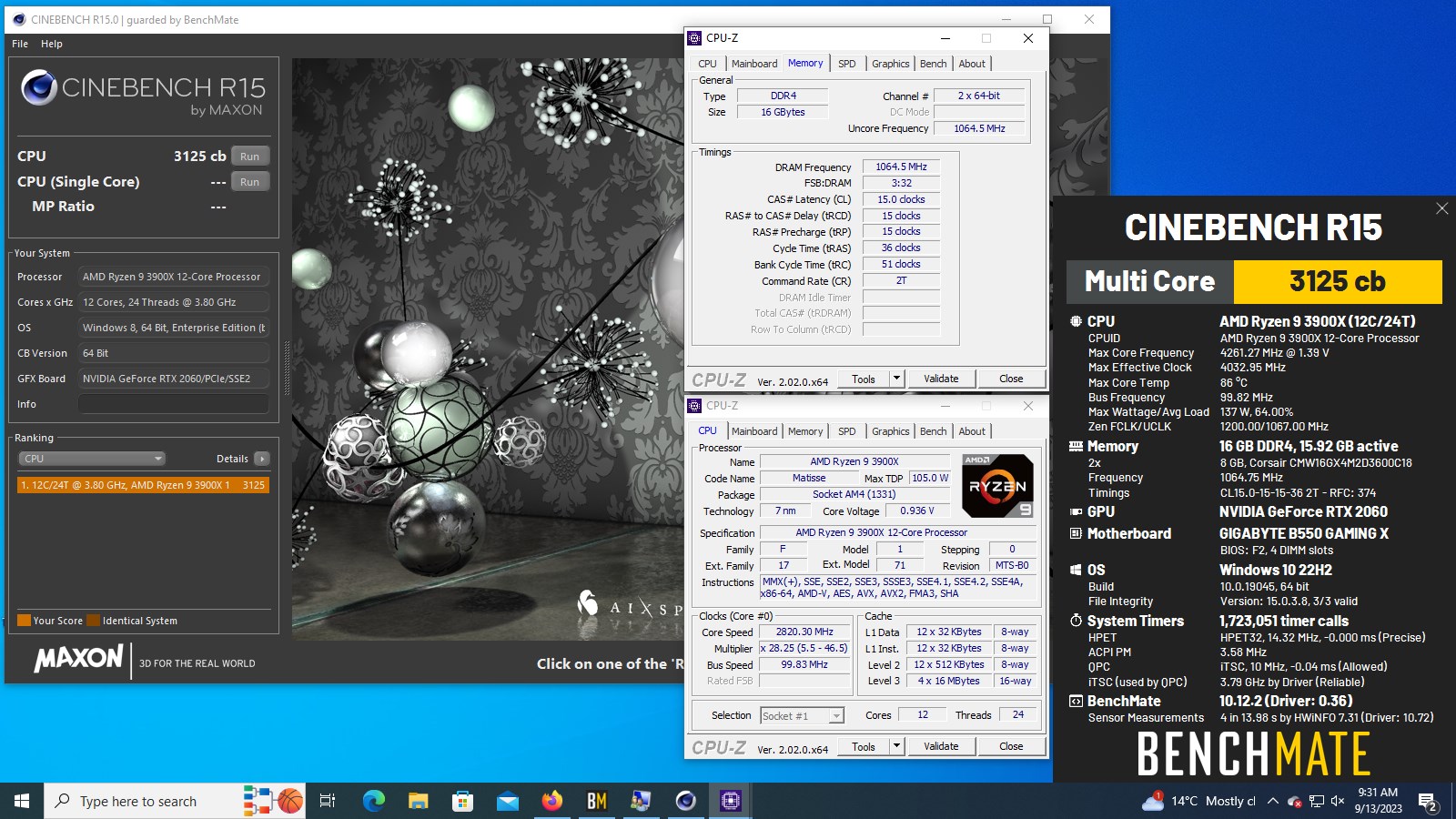Run the CPU multi-core benchmark
1456x819 pixels.
[x=250, y=157]
